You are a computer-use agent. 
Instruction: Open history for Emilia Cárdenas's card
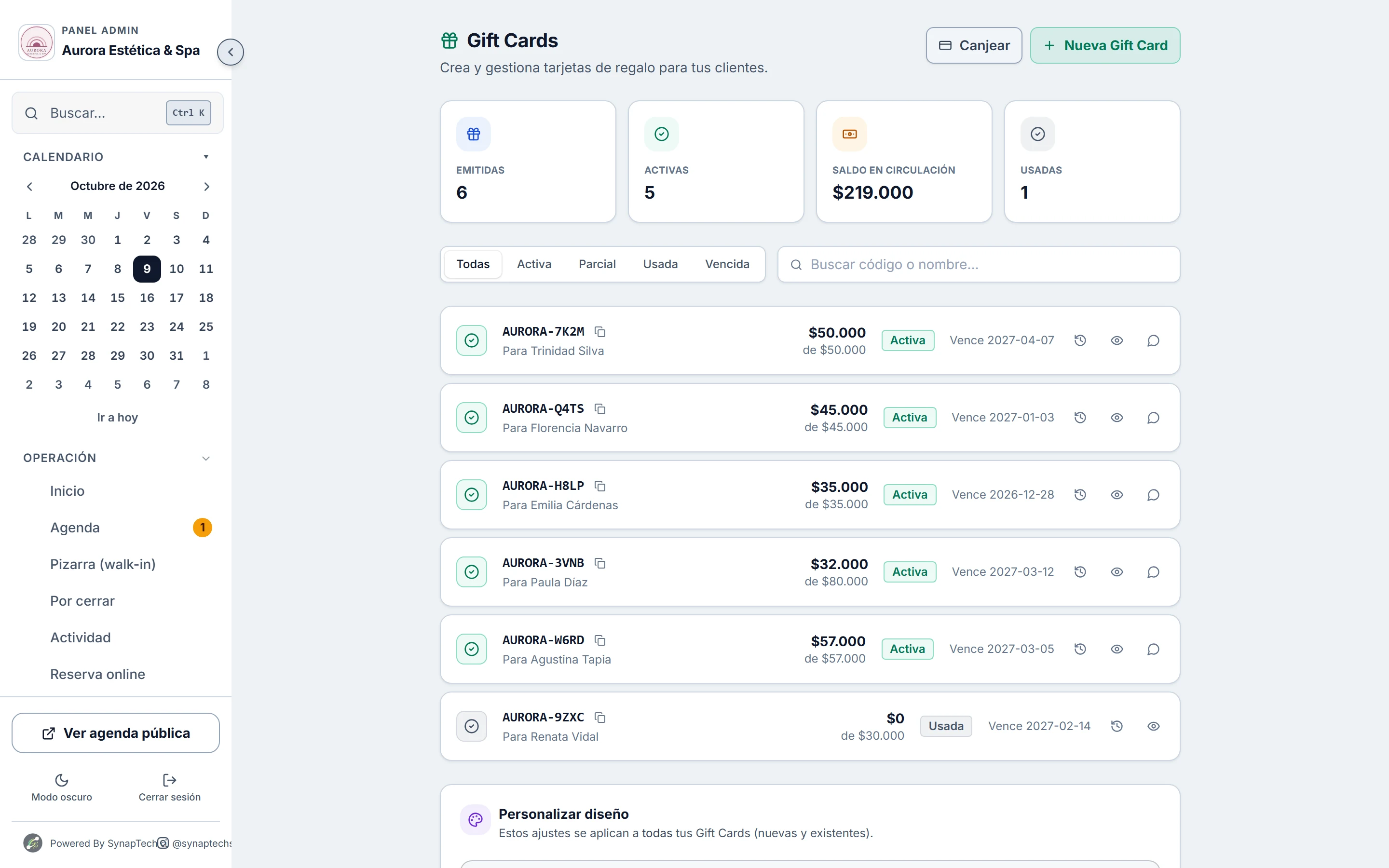(x=1080, y=495)
